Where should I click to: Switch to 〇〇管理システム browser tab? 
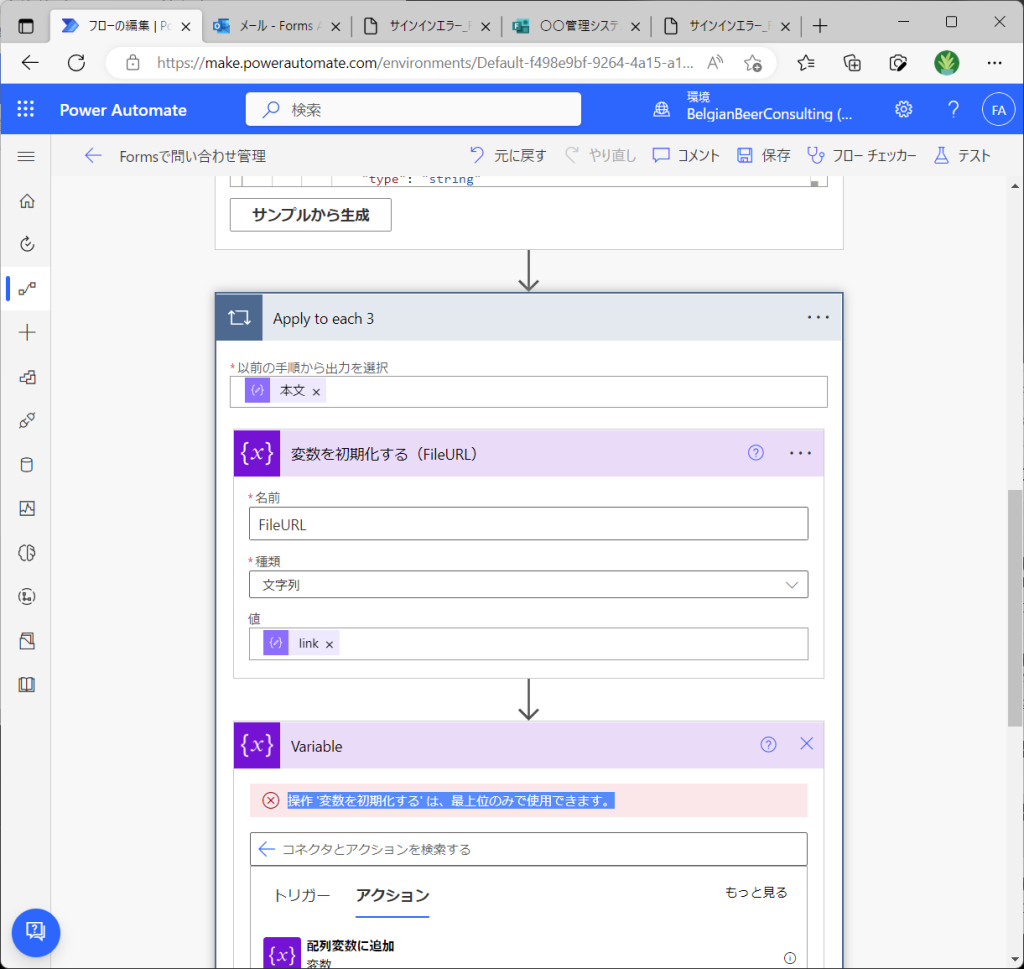coord(575,26)
